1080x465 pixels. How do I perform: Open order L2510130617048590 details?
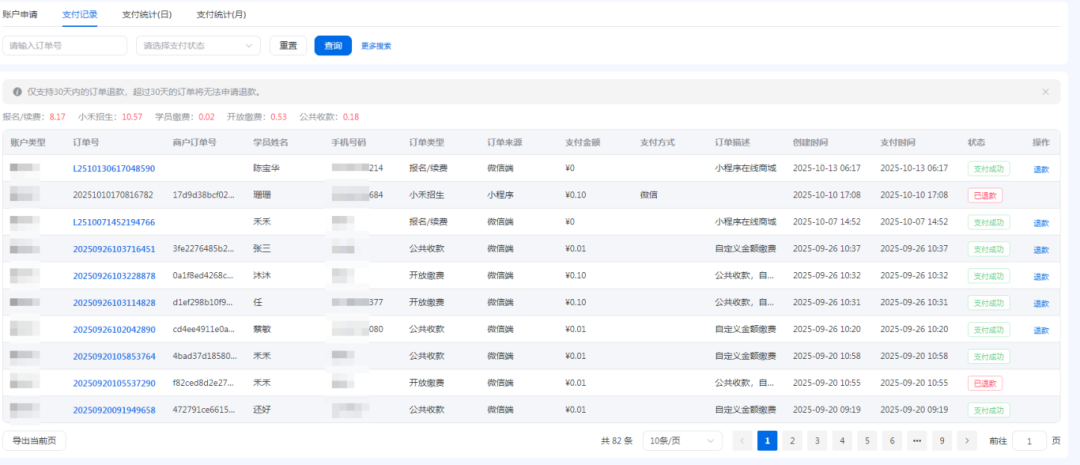[114, 168]
